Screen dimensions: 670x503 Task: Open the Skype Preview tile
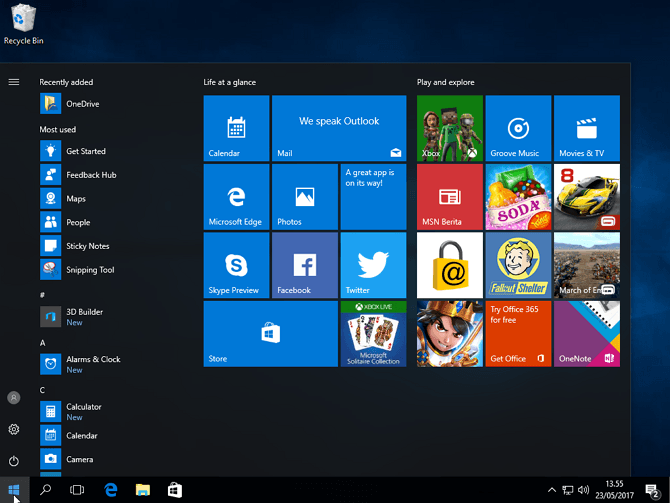tap(236, 265)
